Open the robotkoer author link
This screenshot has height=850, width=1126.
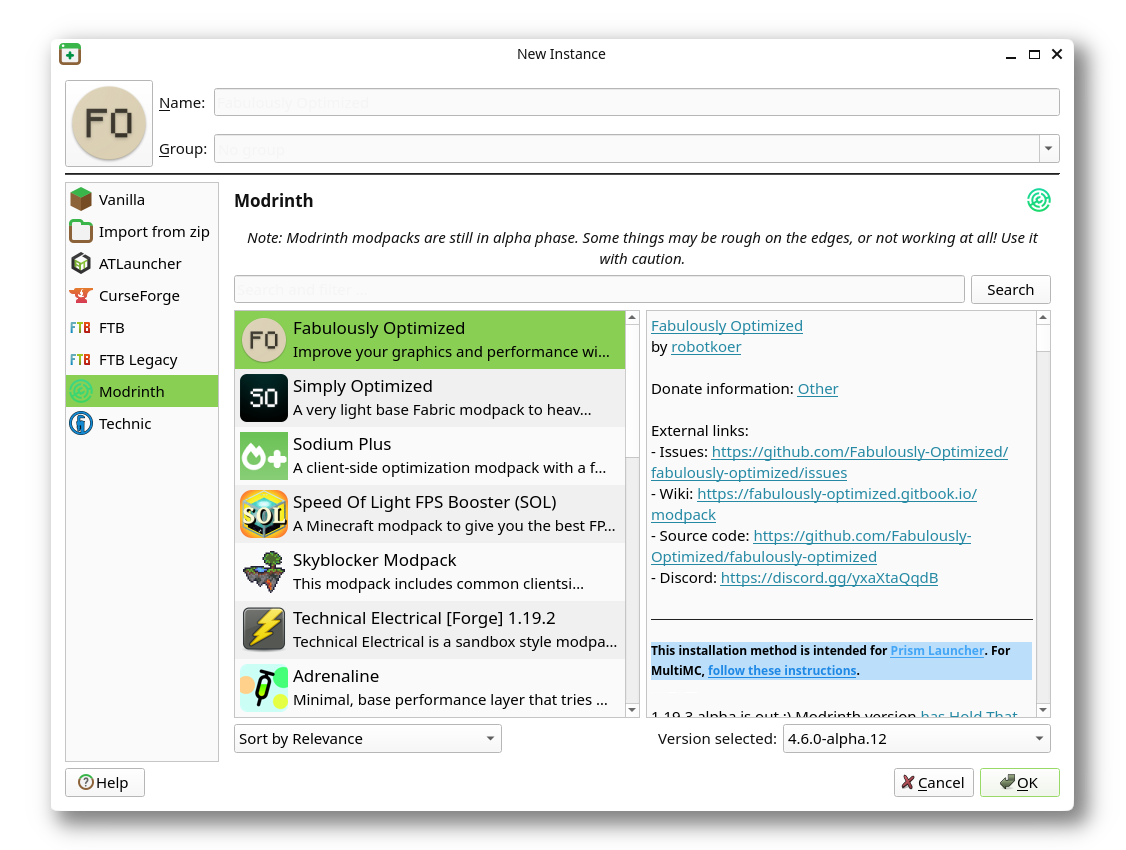tap(706, 346)
